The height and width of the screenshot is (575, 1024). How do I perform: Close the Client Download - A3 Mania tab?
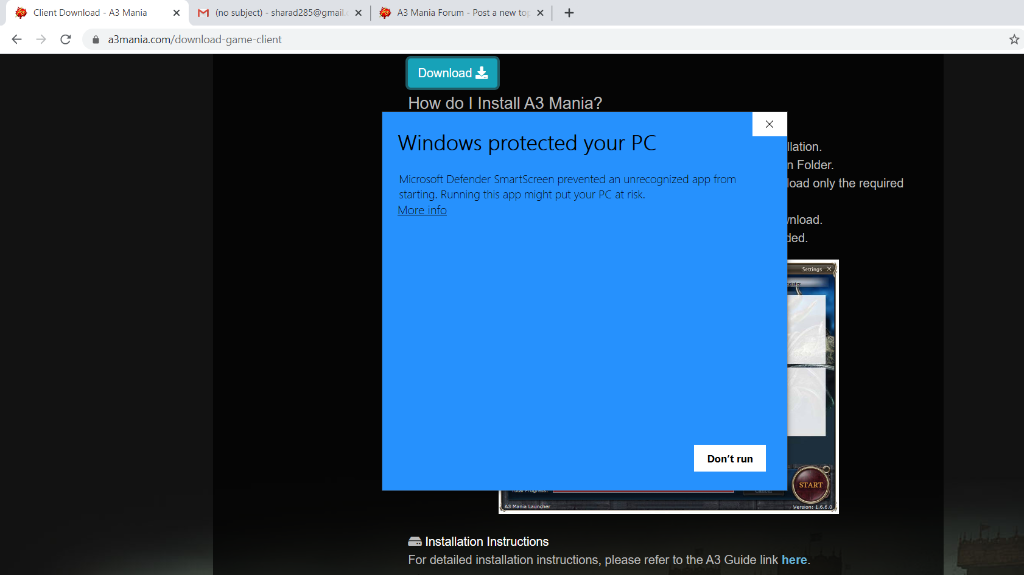(177, 13)
